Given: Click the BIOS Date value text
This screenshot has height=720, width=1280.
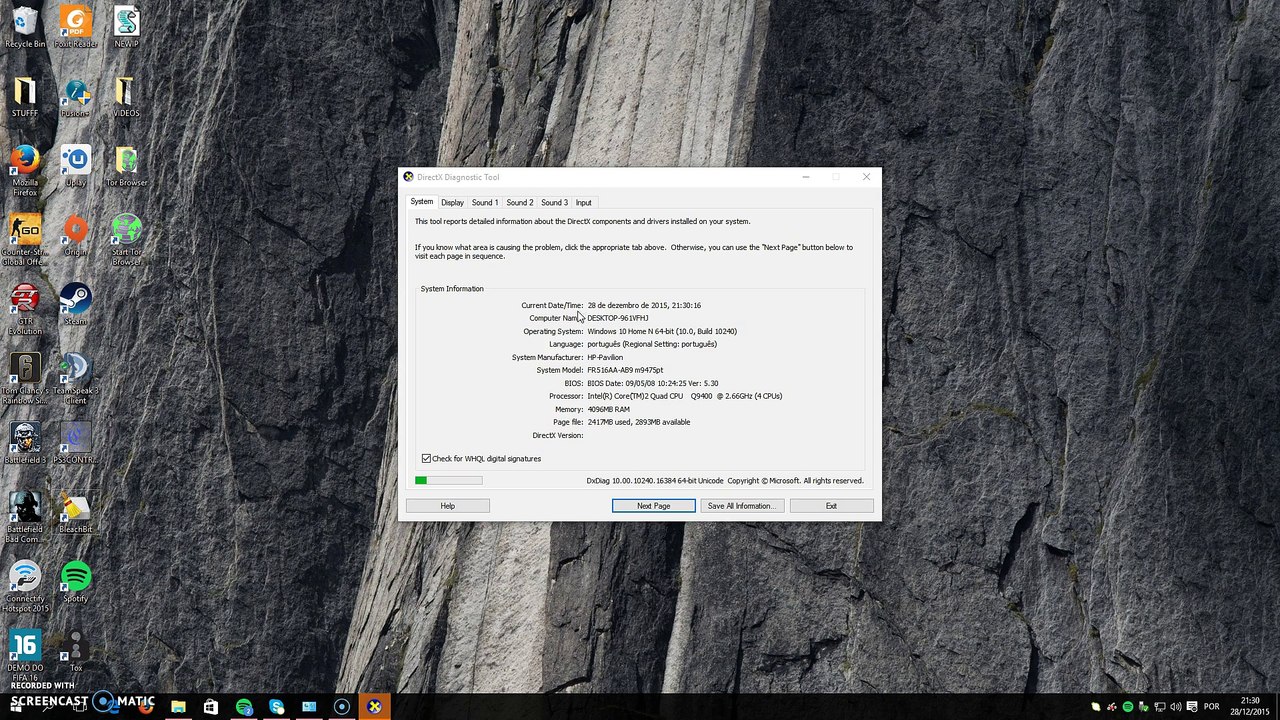Looking at the screenshot, I should [653, 383].
